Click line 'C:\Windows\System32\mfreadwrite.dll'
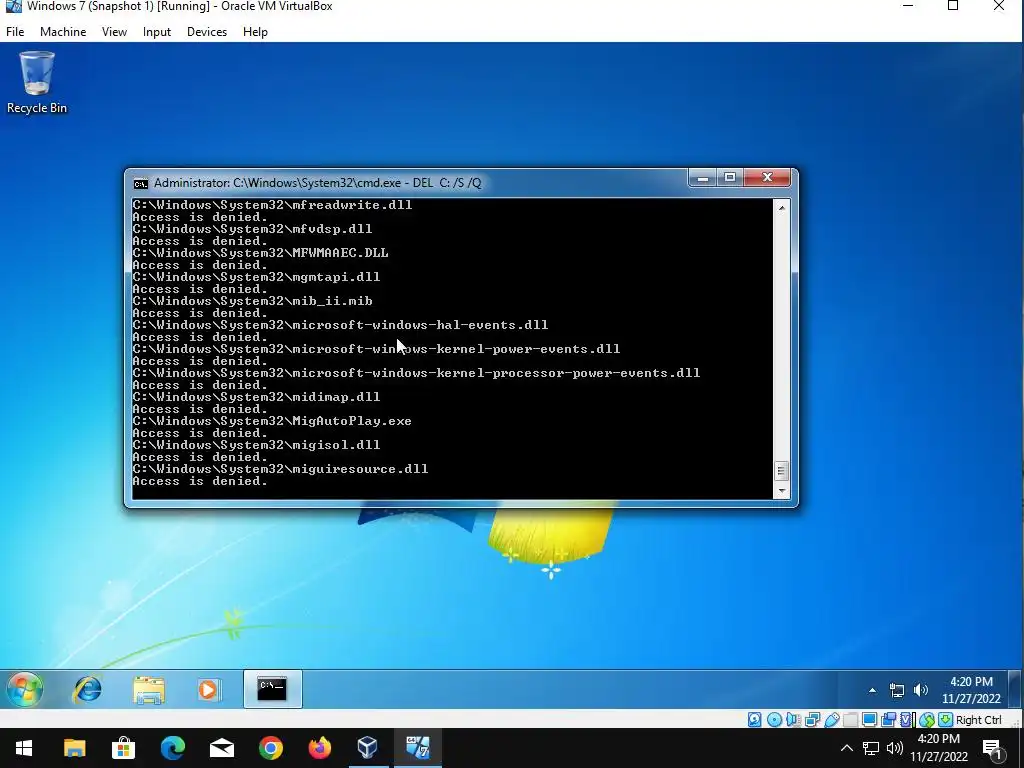The width and height of the screenshot is (1024, 768). pos(272,205)
